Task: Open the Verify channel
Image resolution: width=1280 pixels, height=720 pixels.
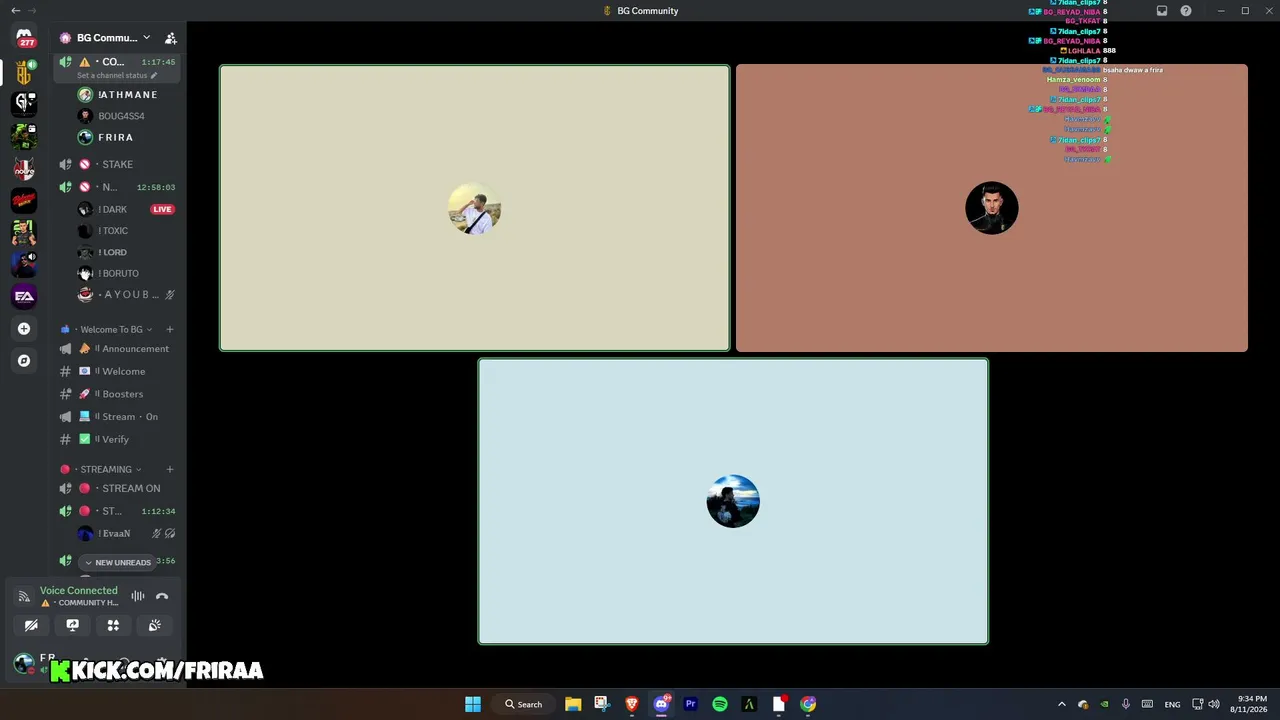Action: tap(118, 439)
